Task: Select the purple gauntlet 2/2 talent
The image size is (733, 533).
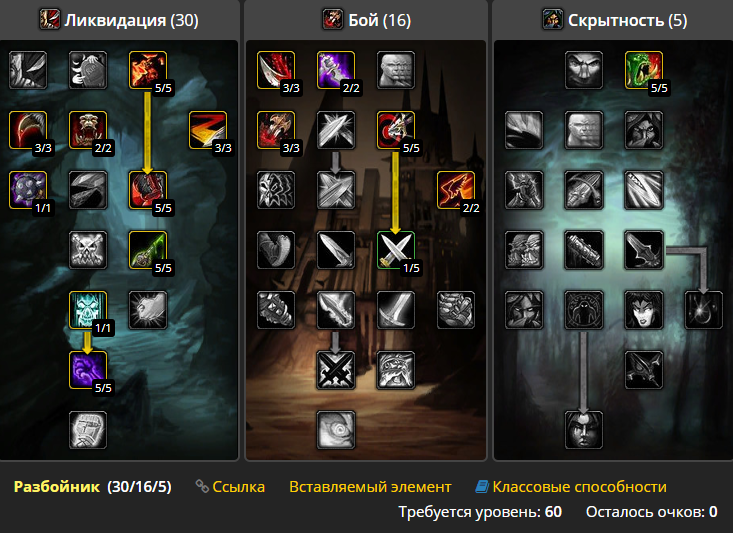Action: click(x=336, y=70)
